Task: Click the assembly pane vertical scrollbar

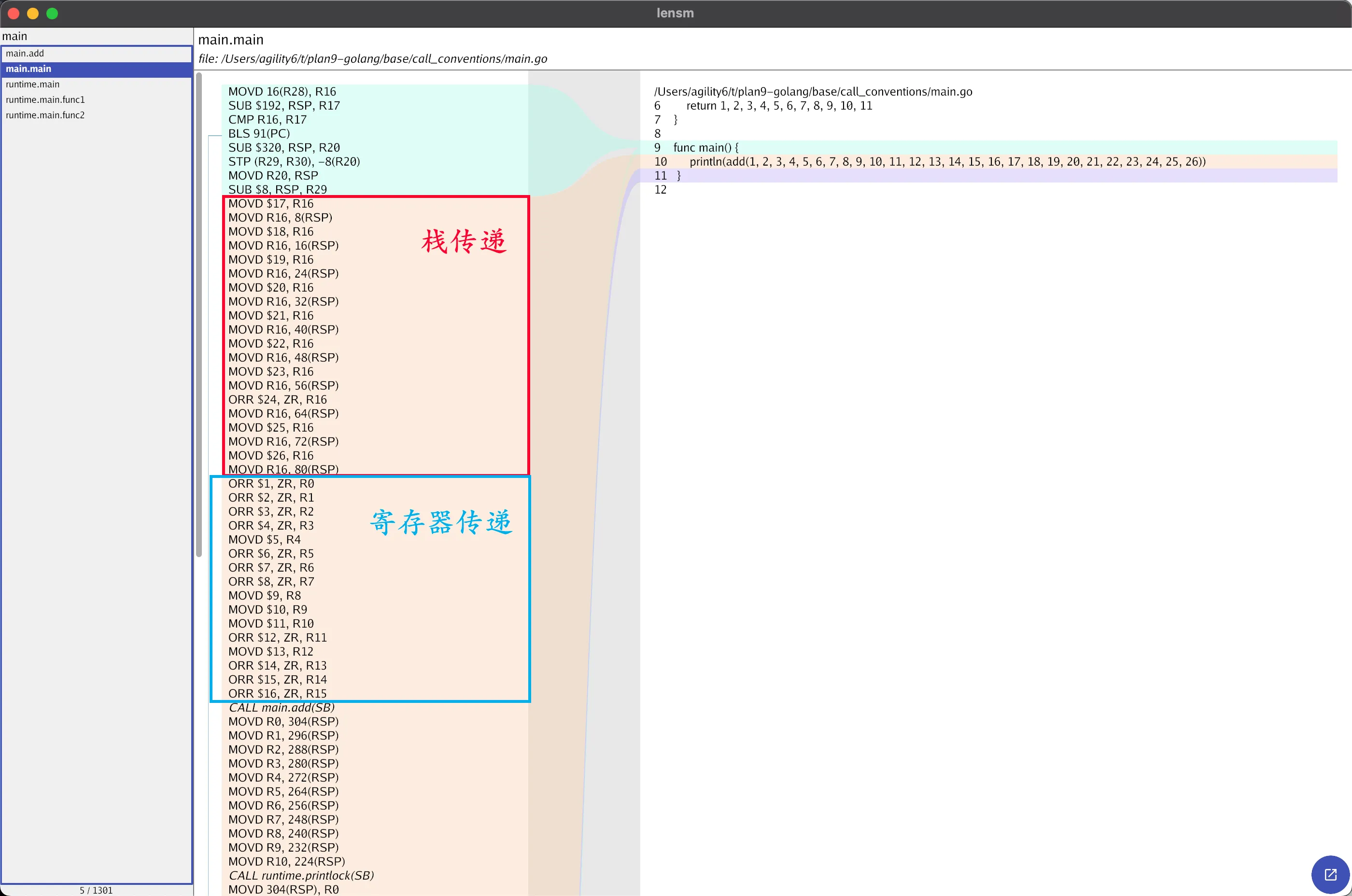Action: coord(199,314)
